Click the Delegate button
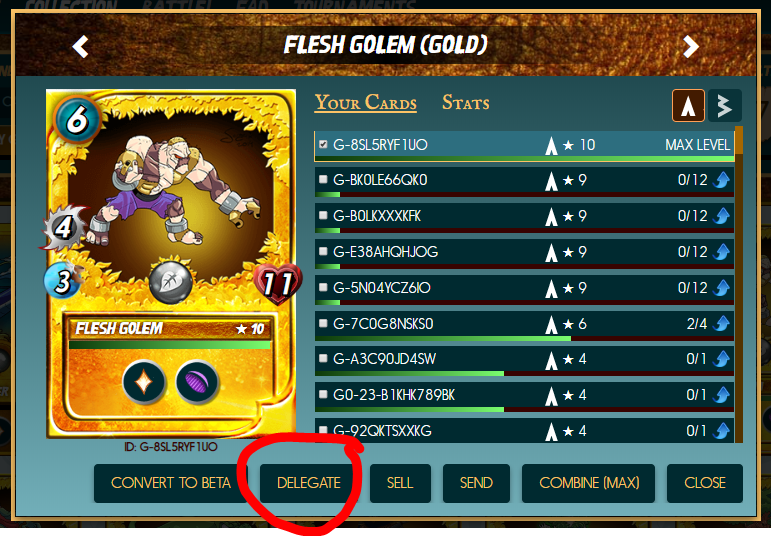771x536 pixels. (x=309, y=483)
